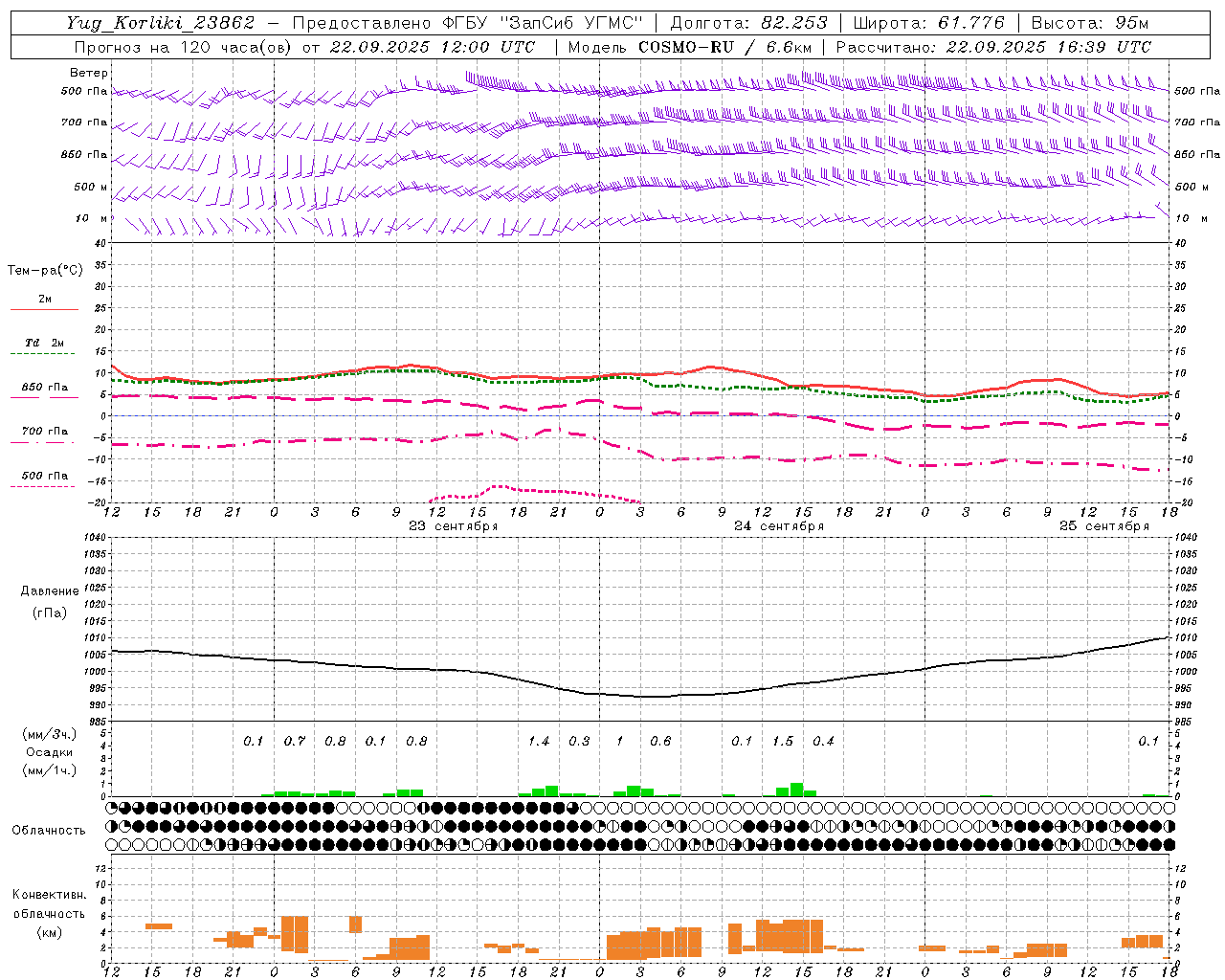Click the Модель COSMO-RU / 6.6км label
This screenshot has height=980, width=1225.
(689, 47)
